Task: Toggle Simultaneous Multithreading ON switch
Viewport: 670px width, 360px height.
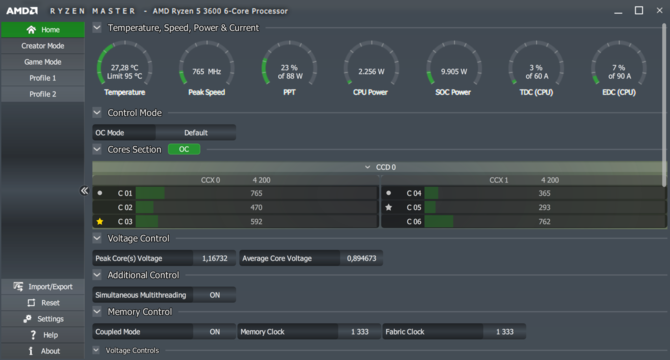Action: [x=214, y=295]
